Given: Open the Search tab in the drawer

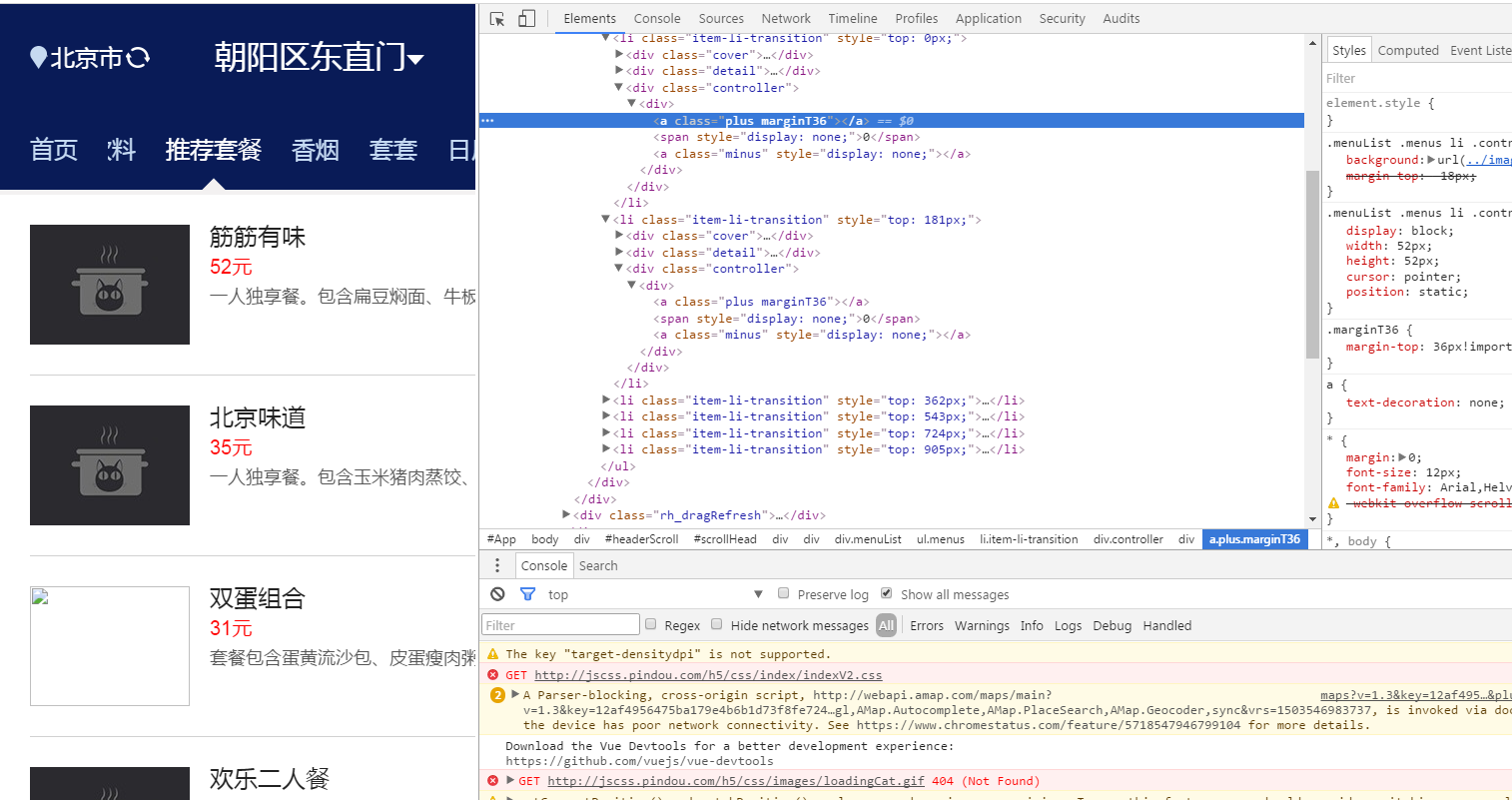Looking at the screenshot, I should click(598, 565).
